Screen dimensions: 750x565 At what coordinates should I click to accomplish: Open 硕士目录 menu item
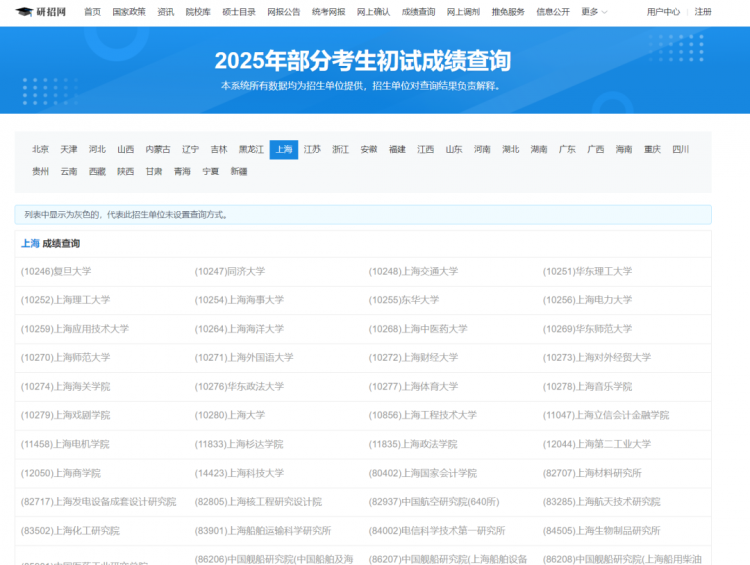[239, 11]
